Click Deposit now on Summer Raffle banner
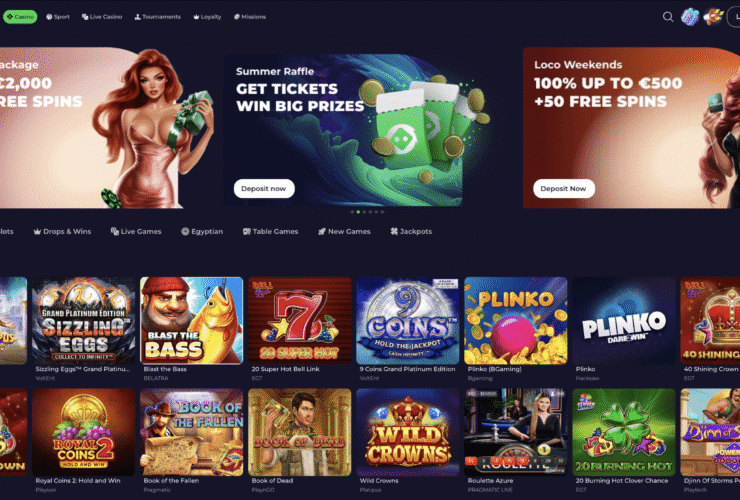 pyautogui.click(x=264, y=188)
